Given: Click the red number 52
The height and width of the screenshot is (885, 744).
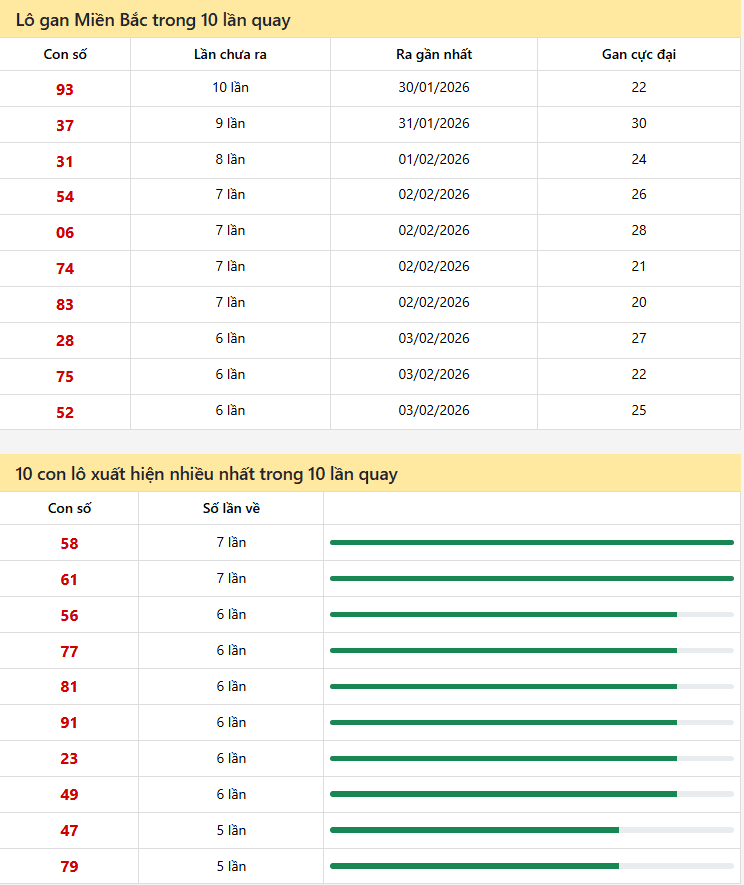Looking at the screenshot, I should [x=65, y=413].
